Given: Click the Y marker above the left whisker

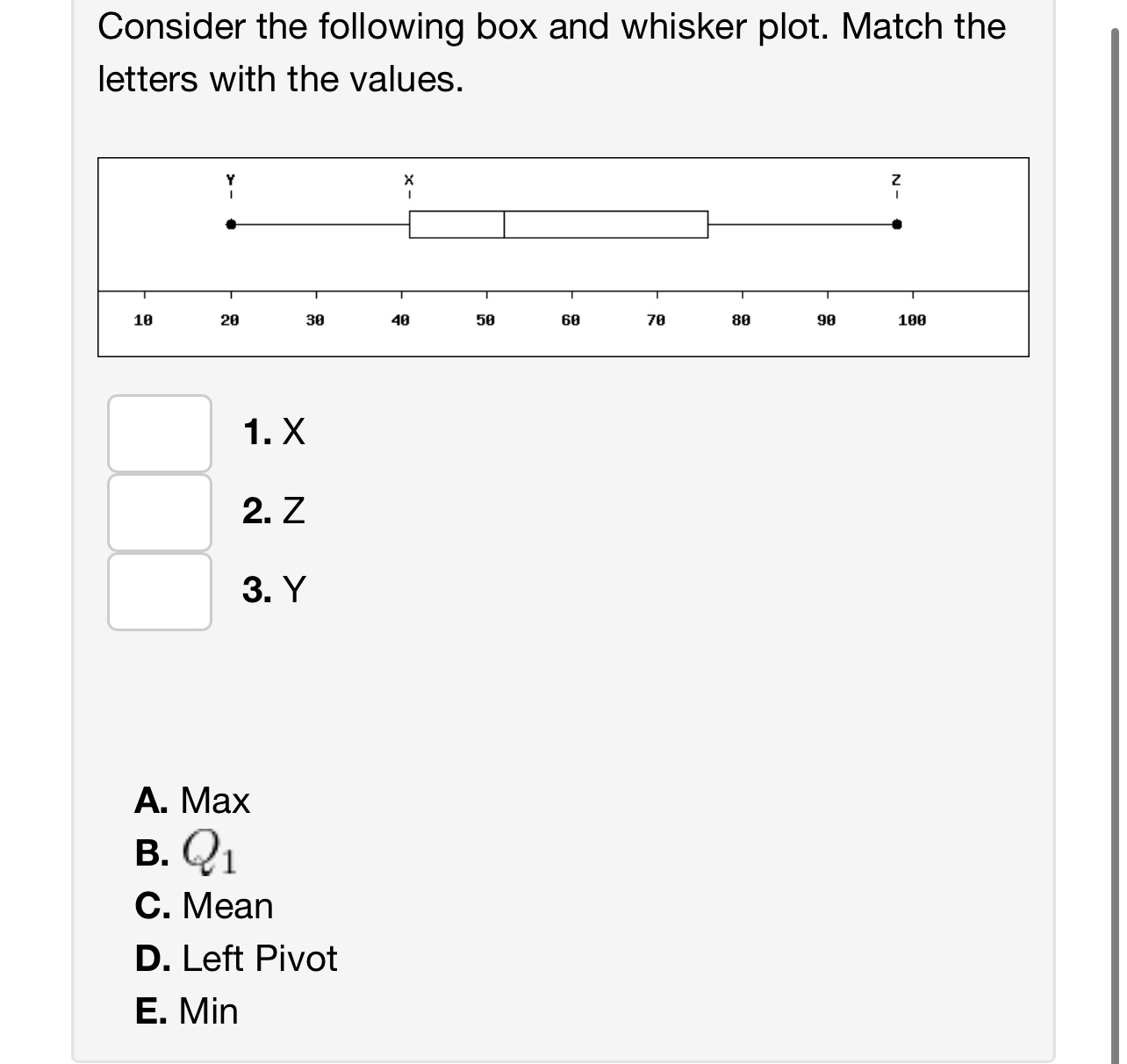Looking at the screenshot, I should [231, 182].
